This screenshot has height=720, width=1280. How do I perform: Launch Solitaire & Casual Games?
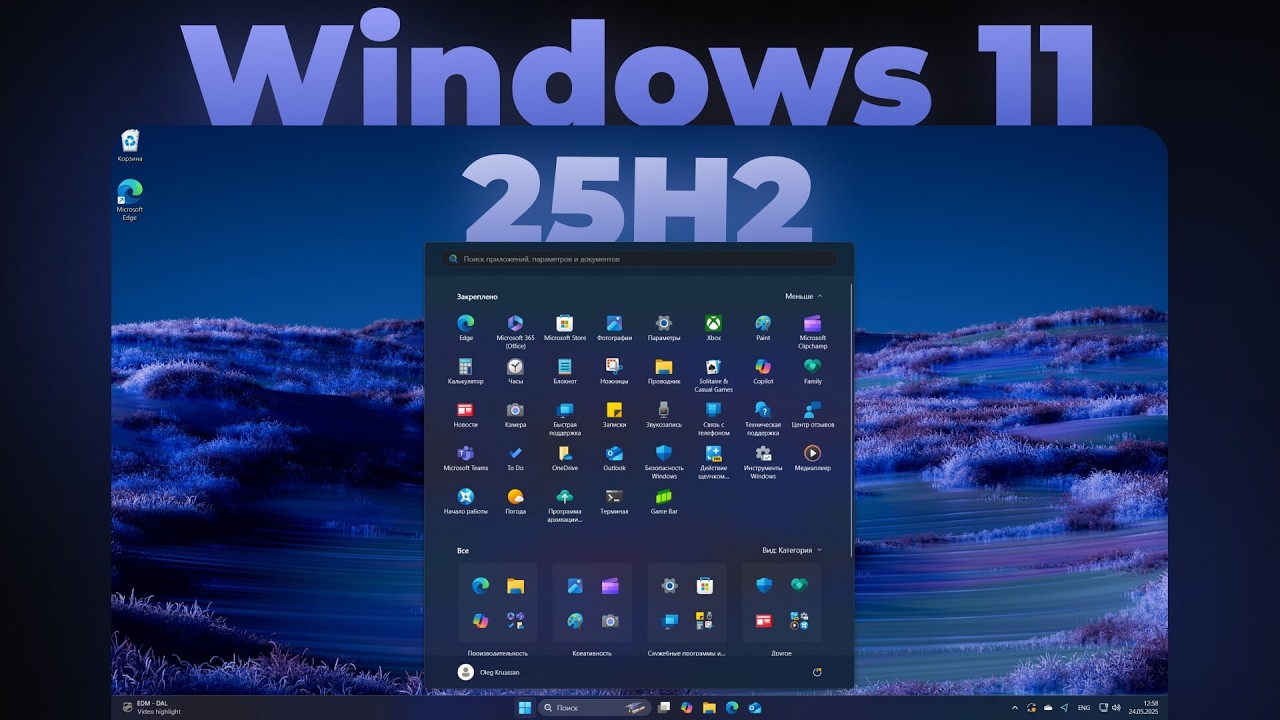713,375
